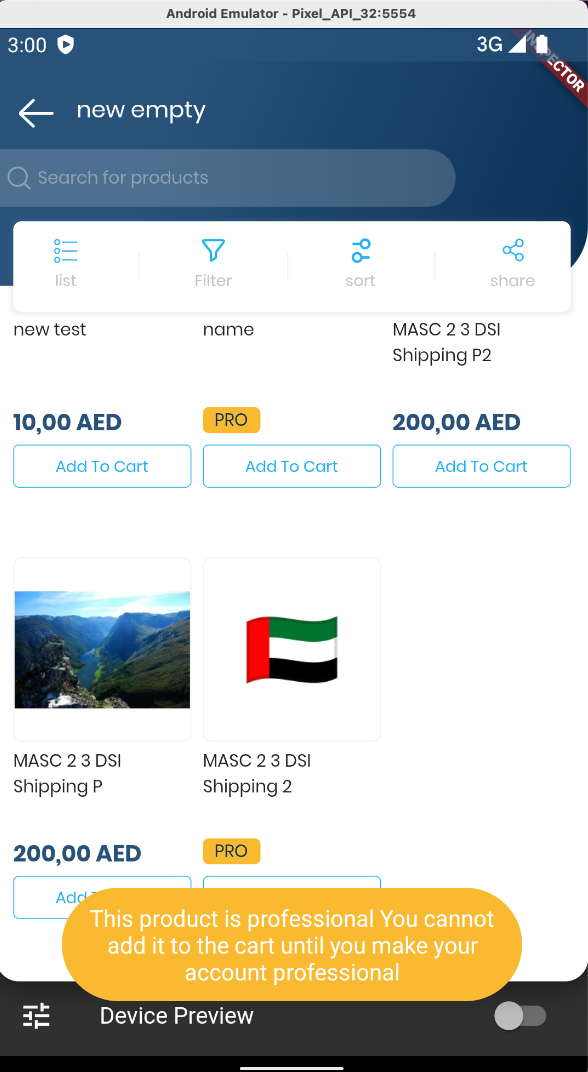Tap the share icon
Screen dimensions: 588x1072
512,250
